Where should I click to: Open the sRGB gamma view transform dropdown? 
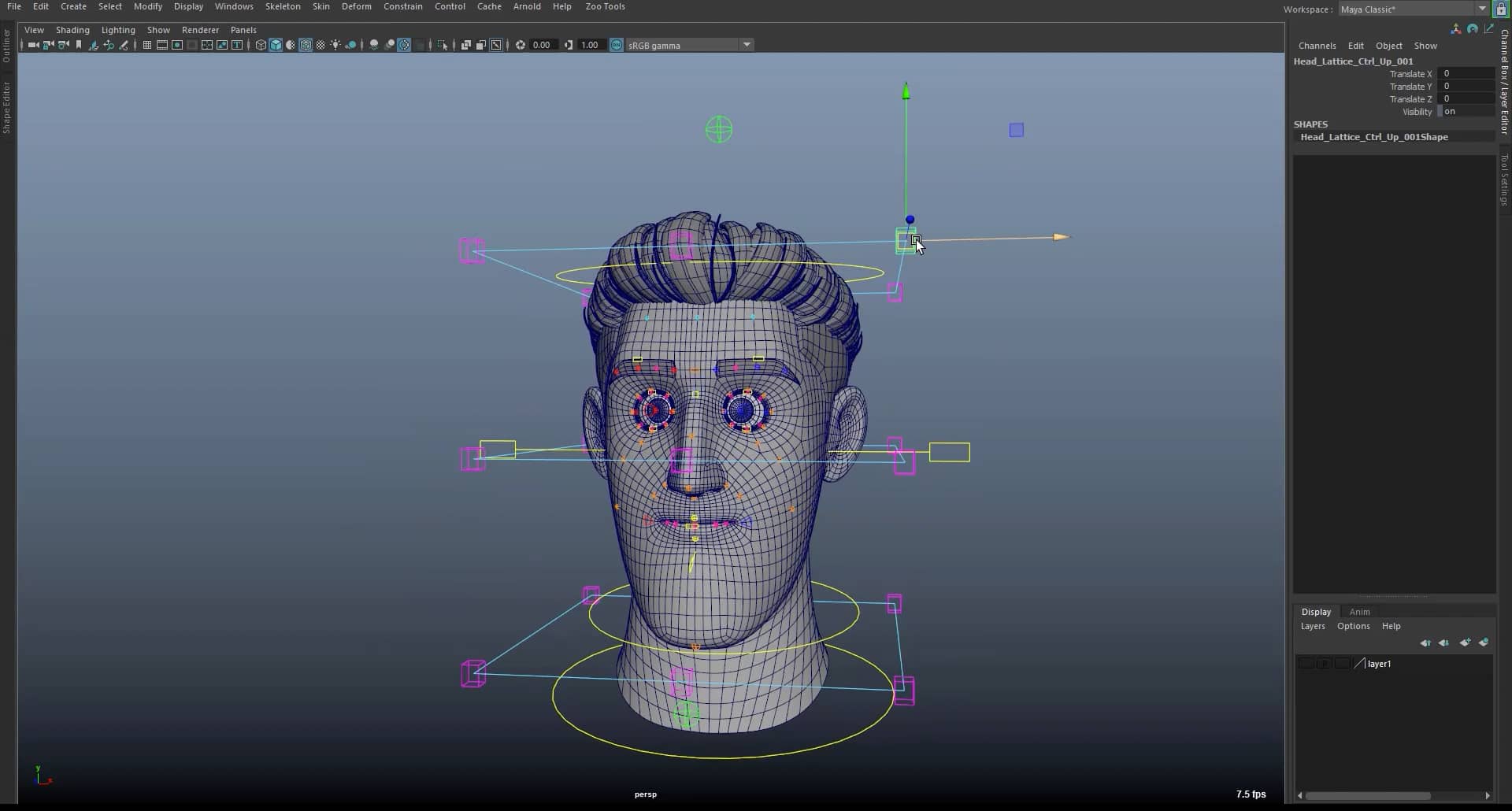(745, 45)
